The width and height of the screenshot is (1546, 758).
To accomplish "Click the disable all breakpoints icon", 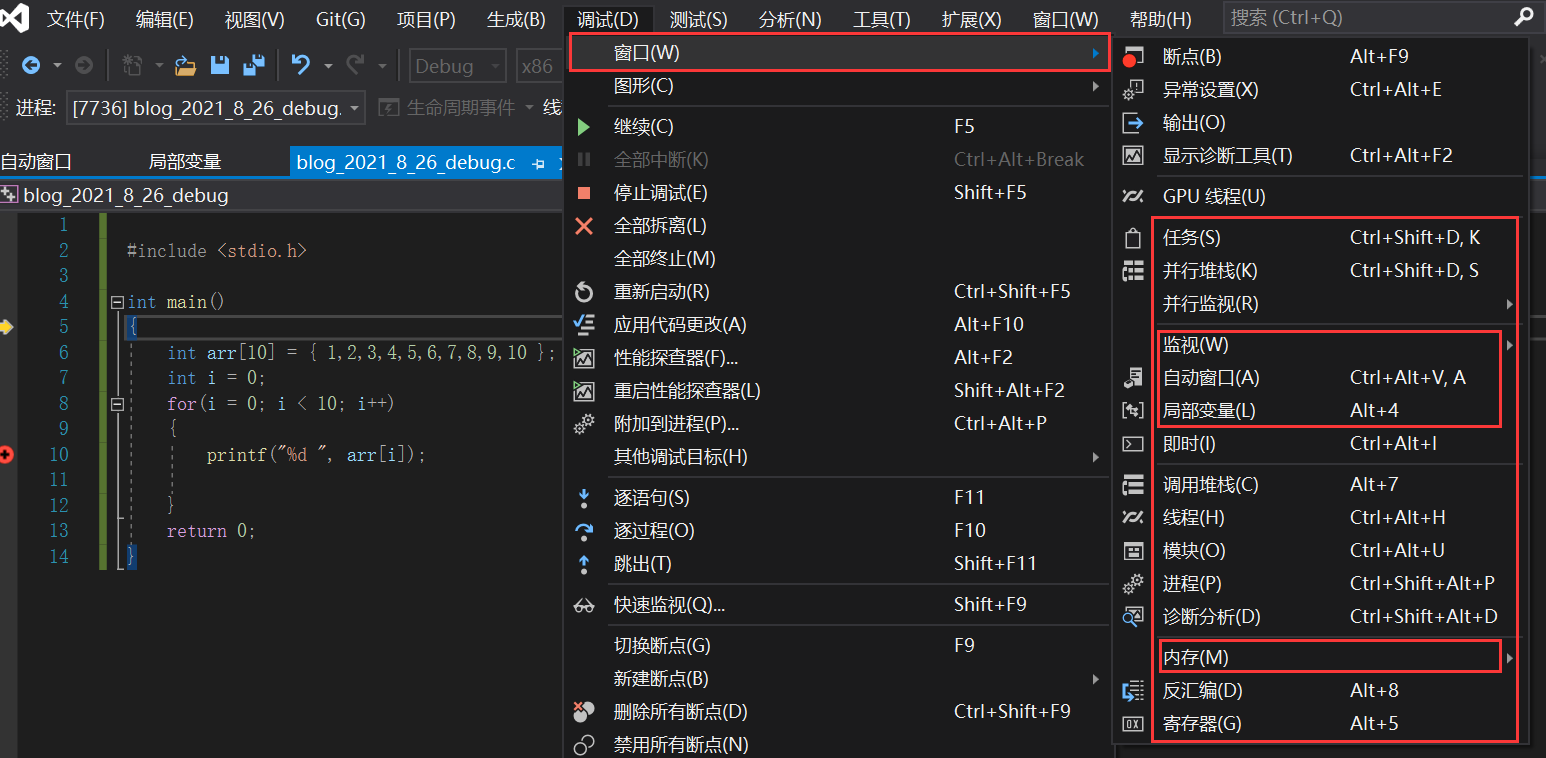I will click(584, 745).
